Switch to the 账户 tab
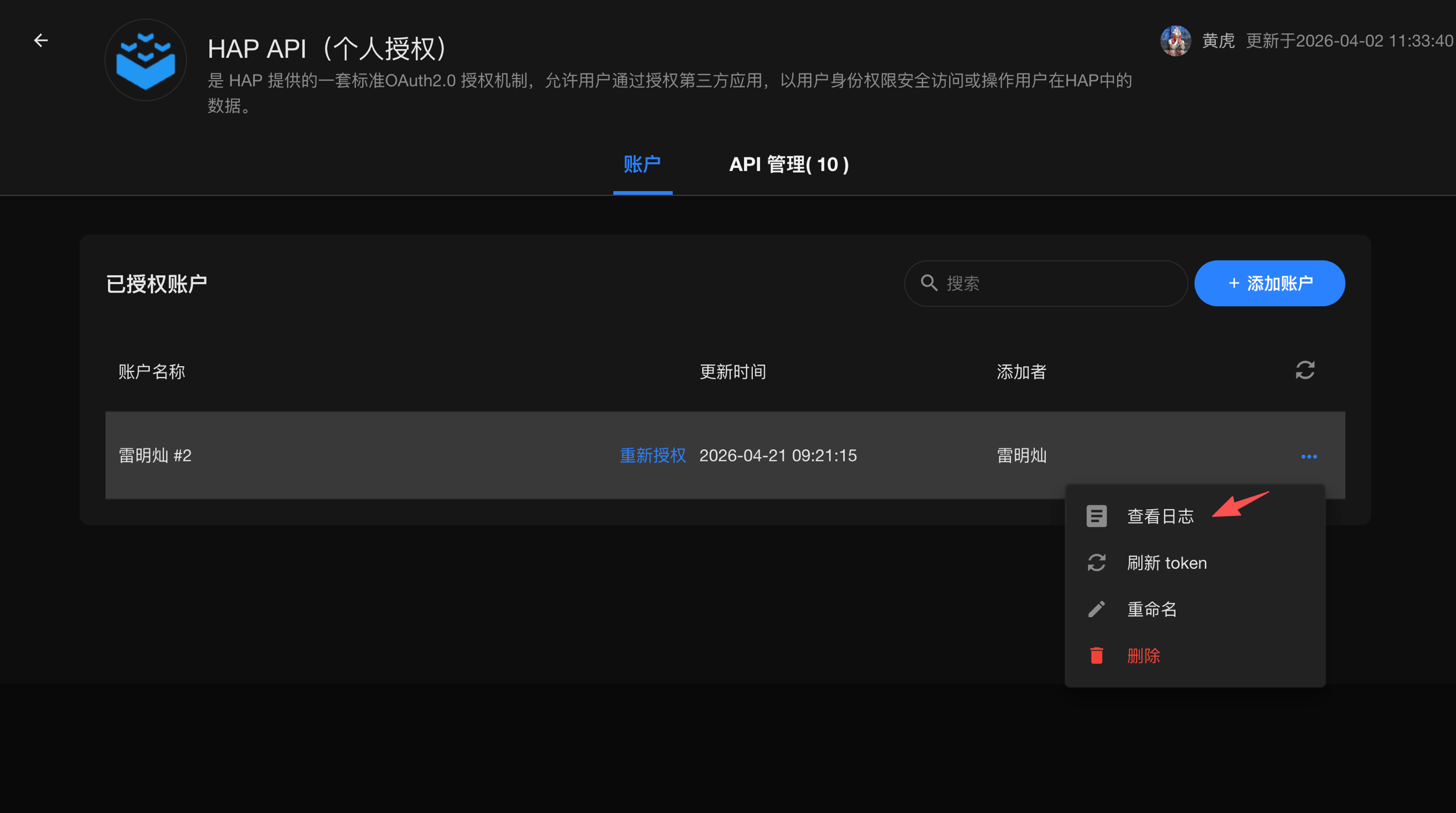Viewport: 1456px width, 813px height. pyautogui.click(x=642, y=164)
